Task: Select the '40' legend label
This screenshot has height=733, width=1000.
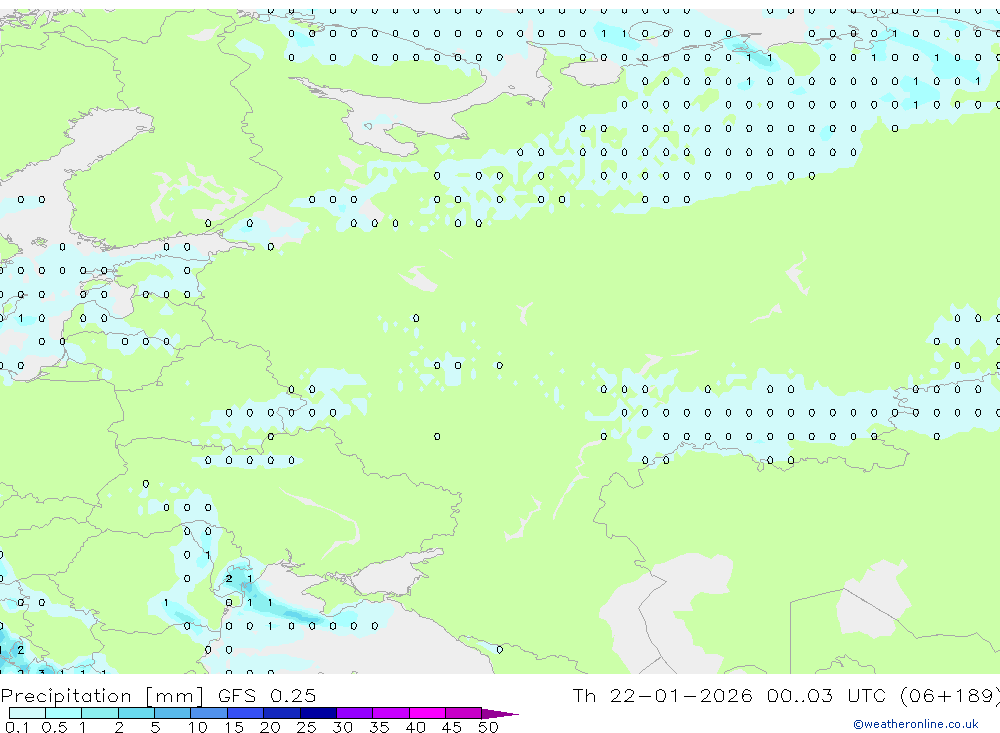Action: (x=416, y=727)
